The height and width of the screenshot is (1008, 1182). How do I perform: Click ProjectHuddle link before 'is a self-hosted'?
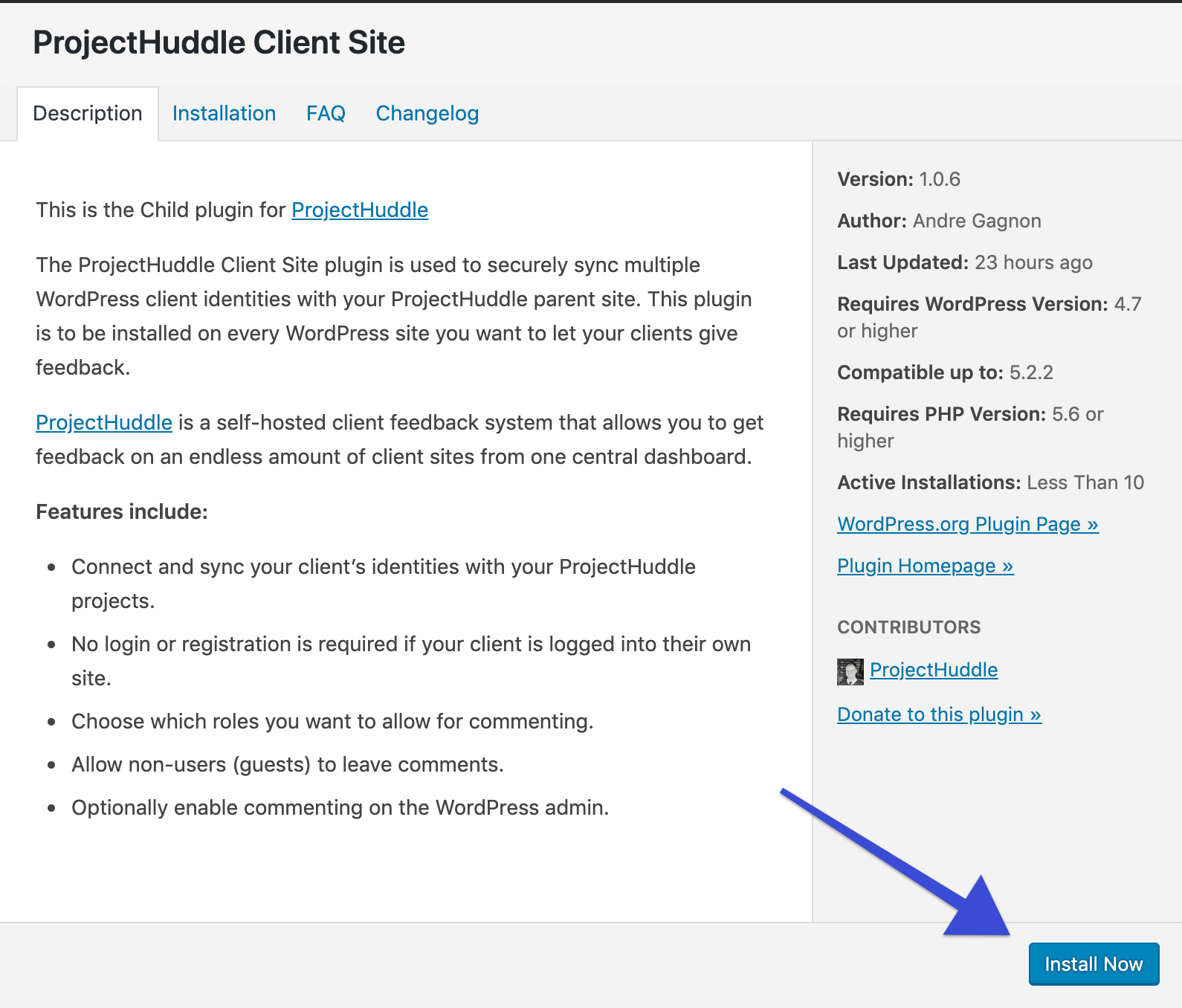pyautogui.click(x=104, y=423)
